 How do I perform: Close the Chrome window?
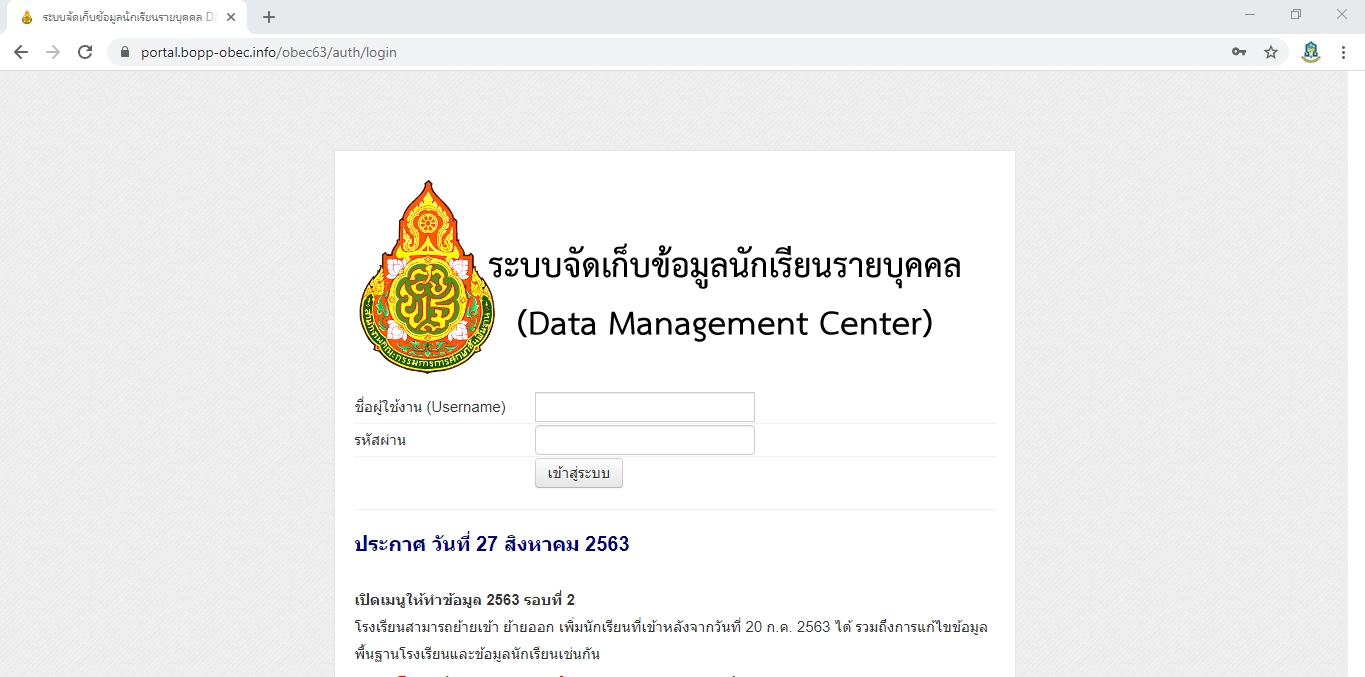1342,14
